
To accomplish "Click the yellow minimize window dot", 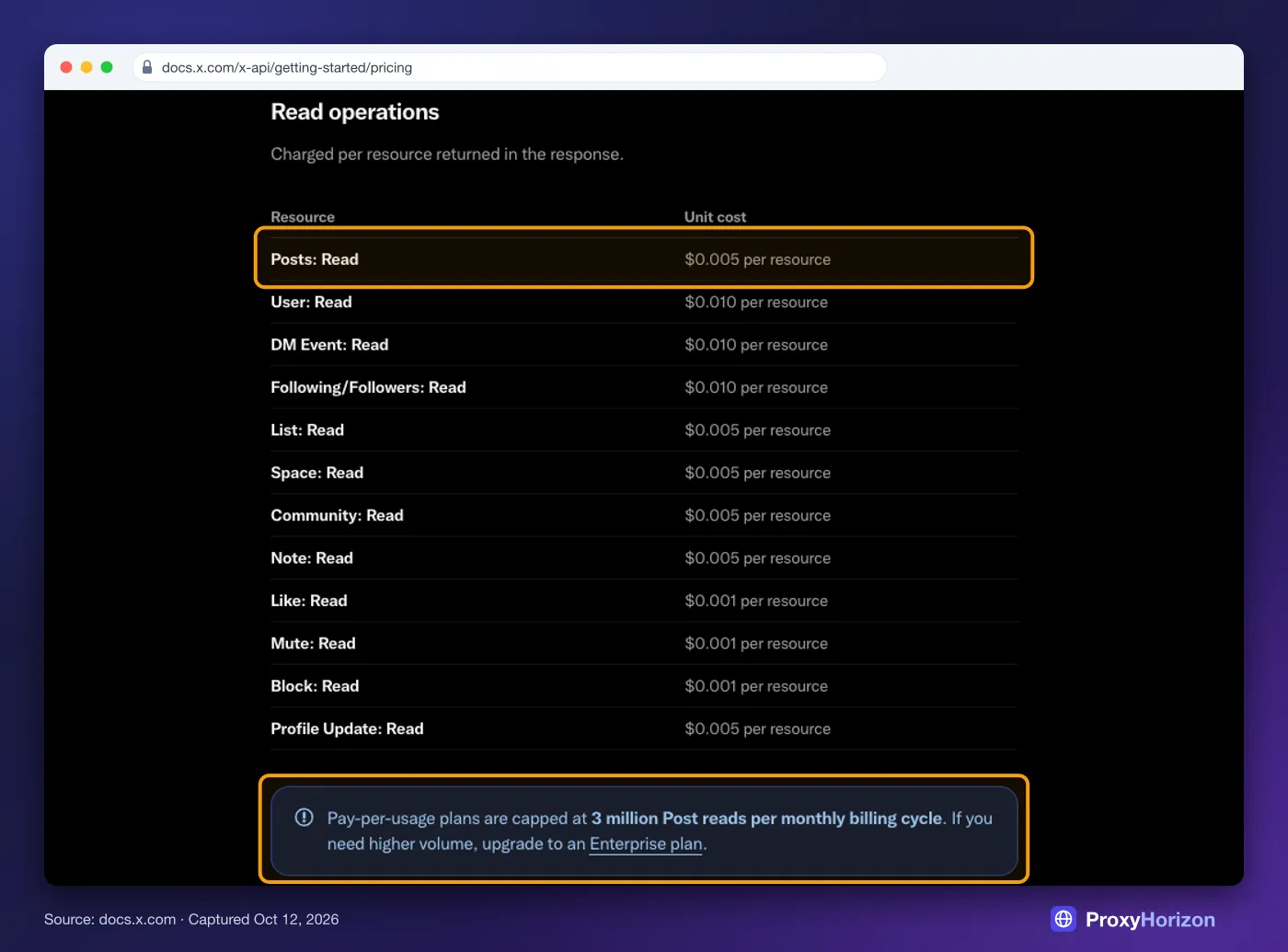I will 86,67.
